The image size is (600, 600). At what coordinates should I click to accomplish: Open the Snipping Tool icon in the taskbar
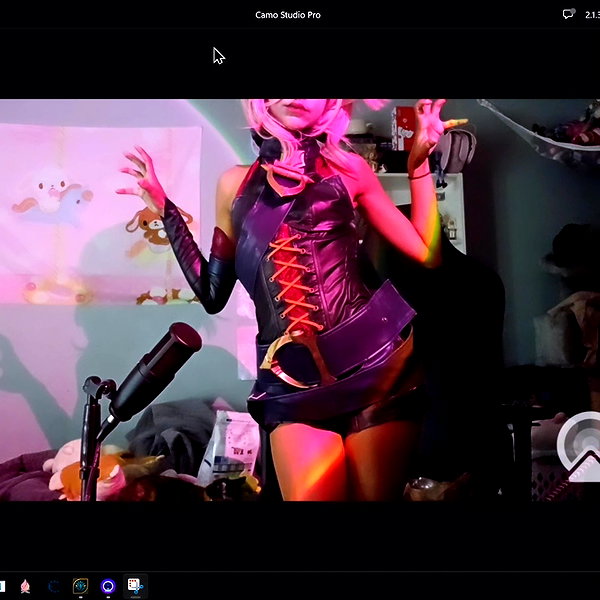(x=135, y=586)
